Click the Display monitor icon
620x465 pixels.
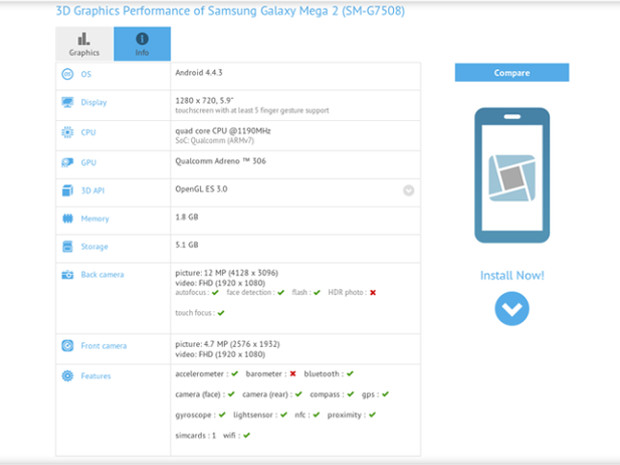pos(68,102)
